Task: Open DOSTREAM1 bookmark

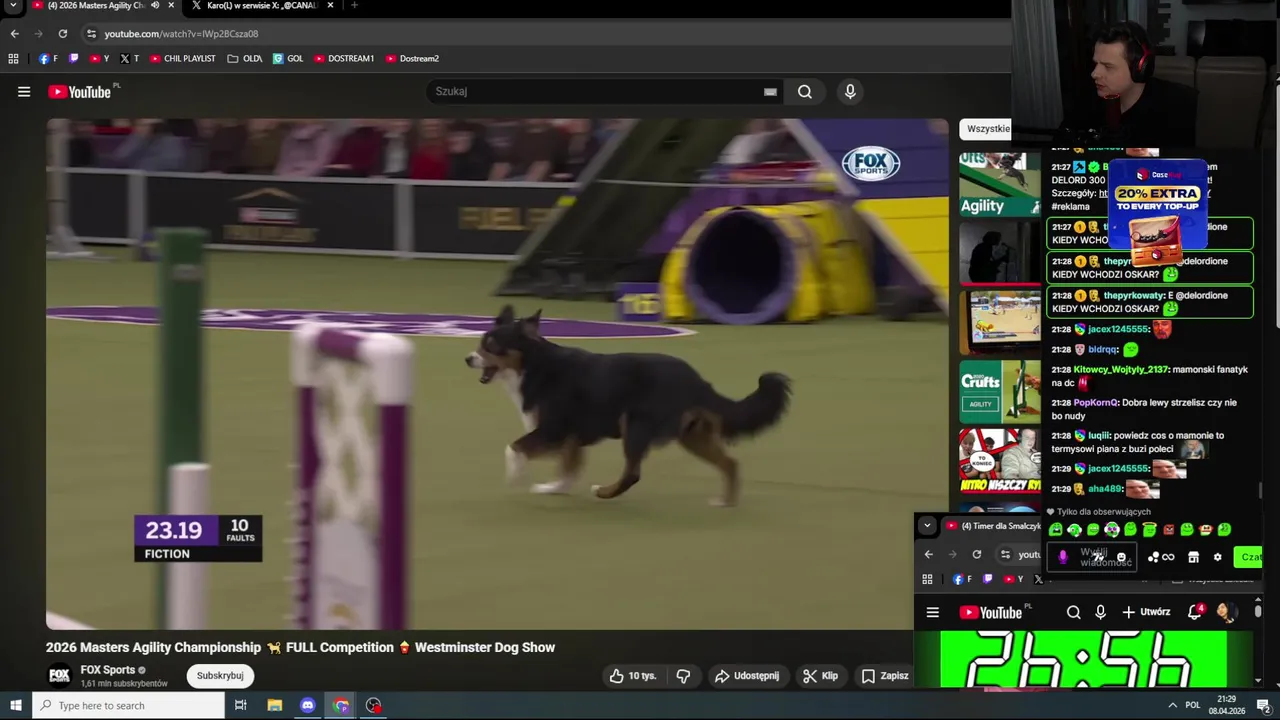Action: [x=344, y=59]
